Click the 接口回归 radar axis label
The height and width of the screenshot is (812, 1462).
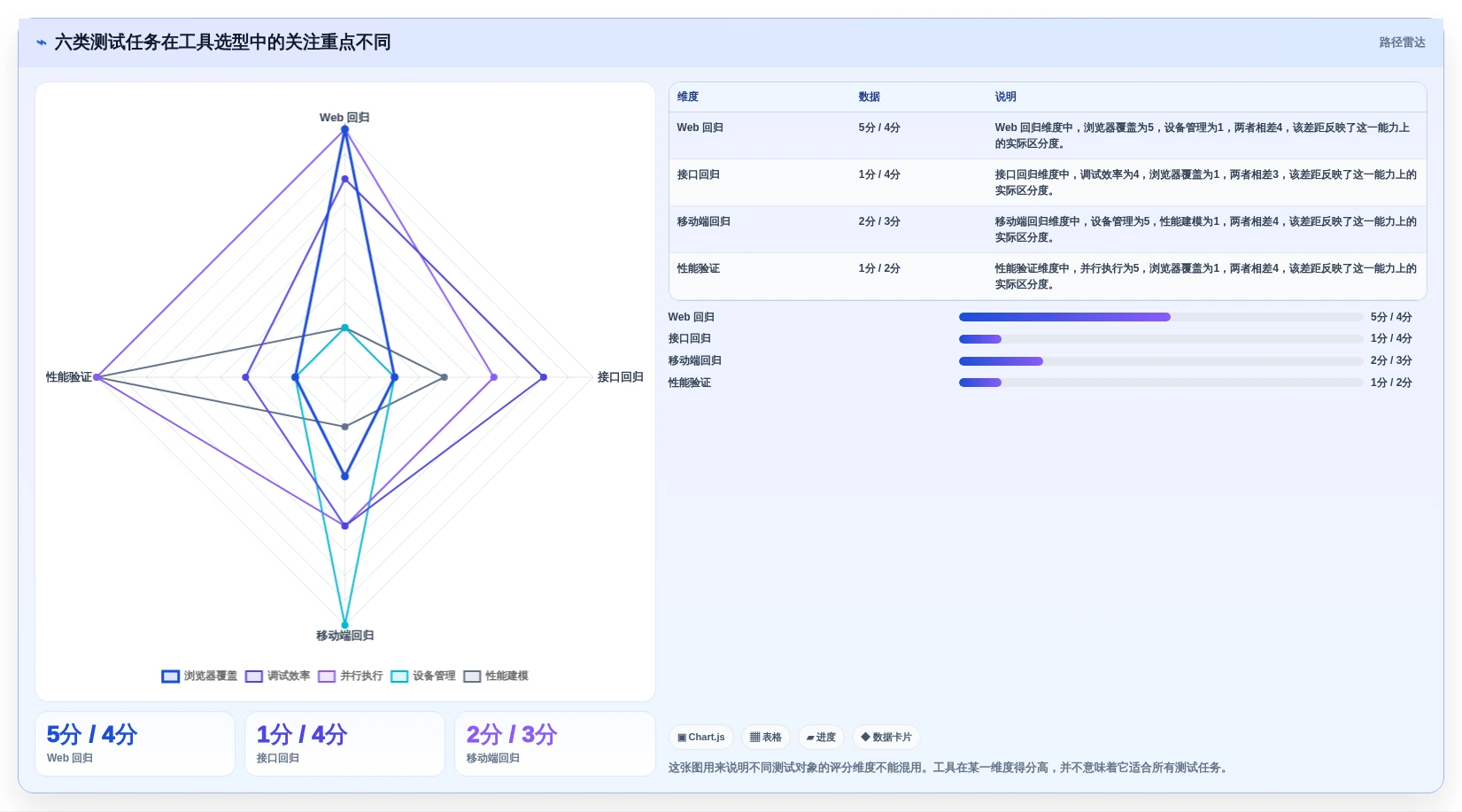(x=620, y=377)
